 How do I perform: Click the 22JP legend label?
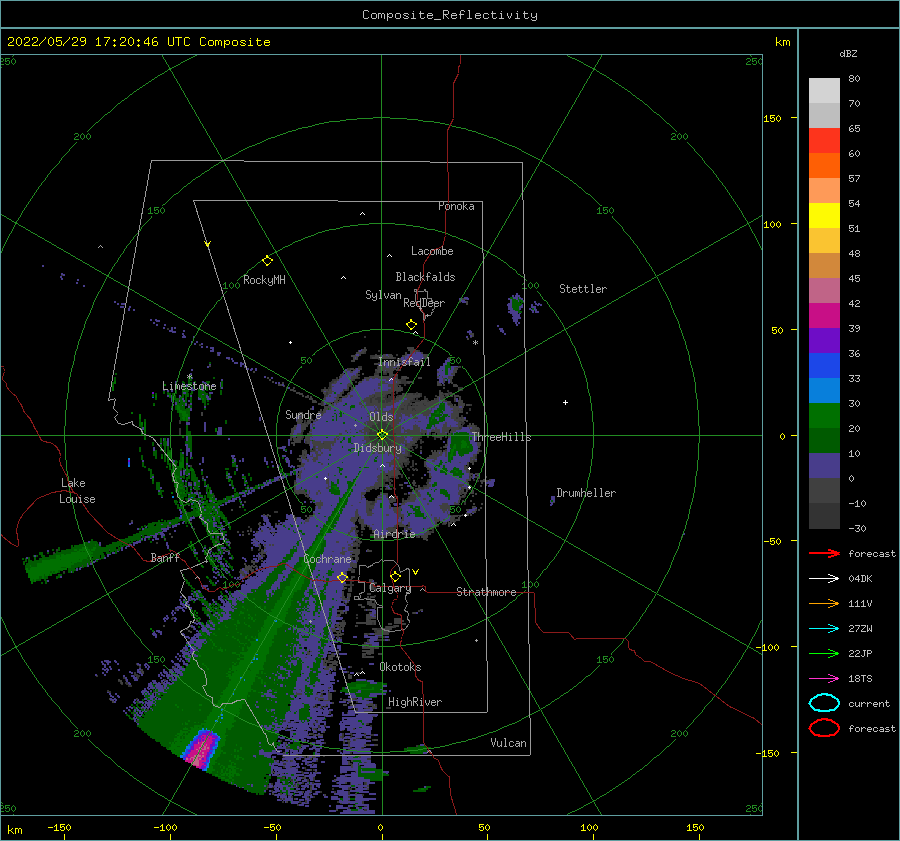point(860,653)
